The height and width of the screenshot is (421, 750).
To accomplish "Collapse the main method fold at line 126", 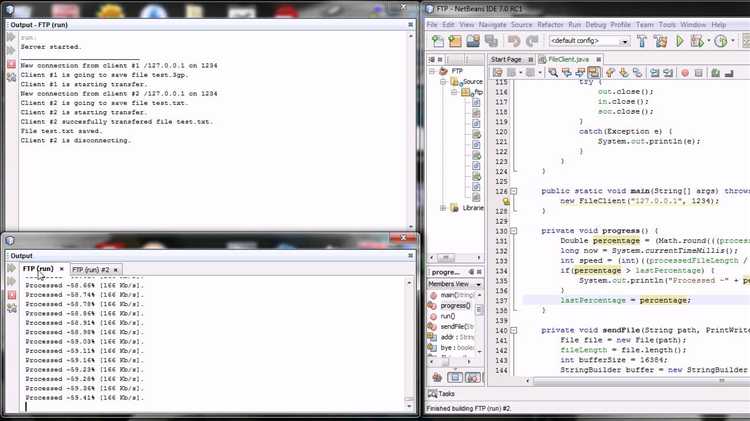I will tap(513, 191).
